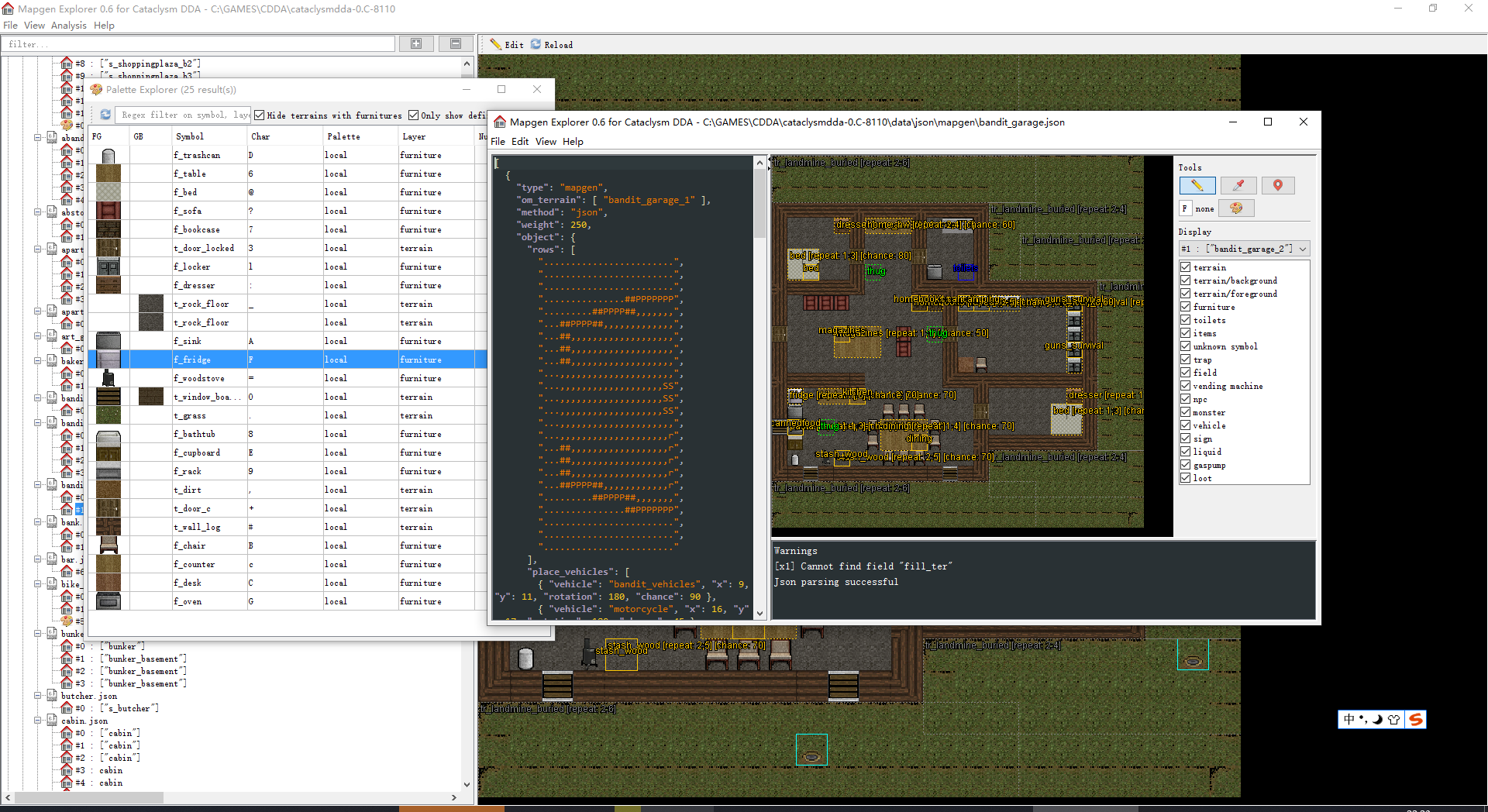
Task: Open Help menu in main window
Action: tap(104, 26)
